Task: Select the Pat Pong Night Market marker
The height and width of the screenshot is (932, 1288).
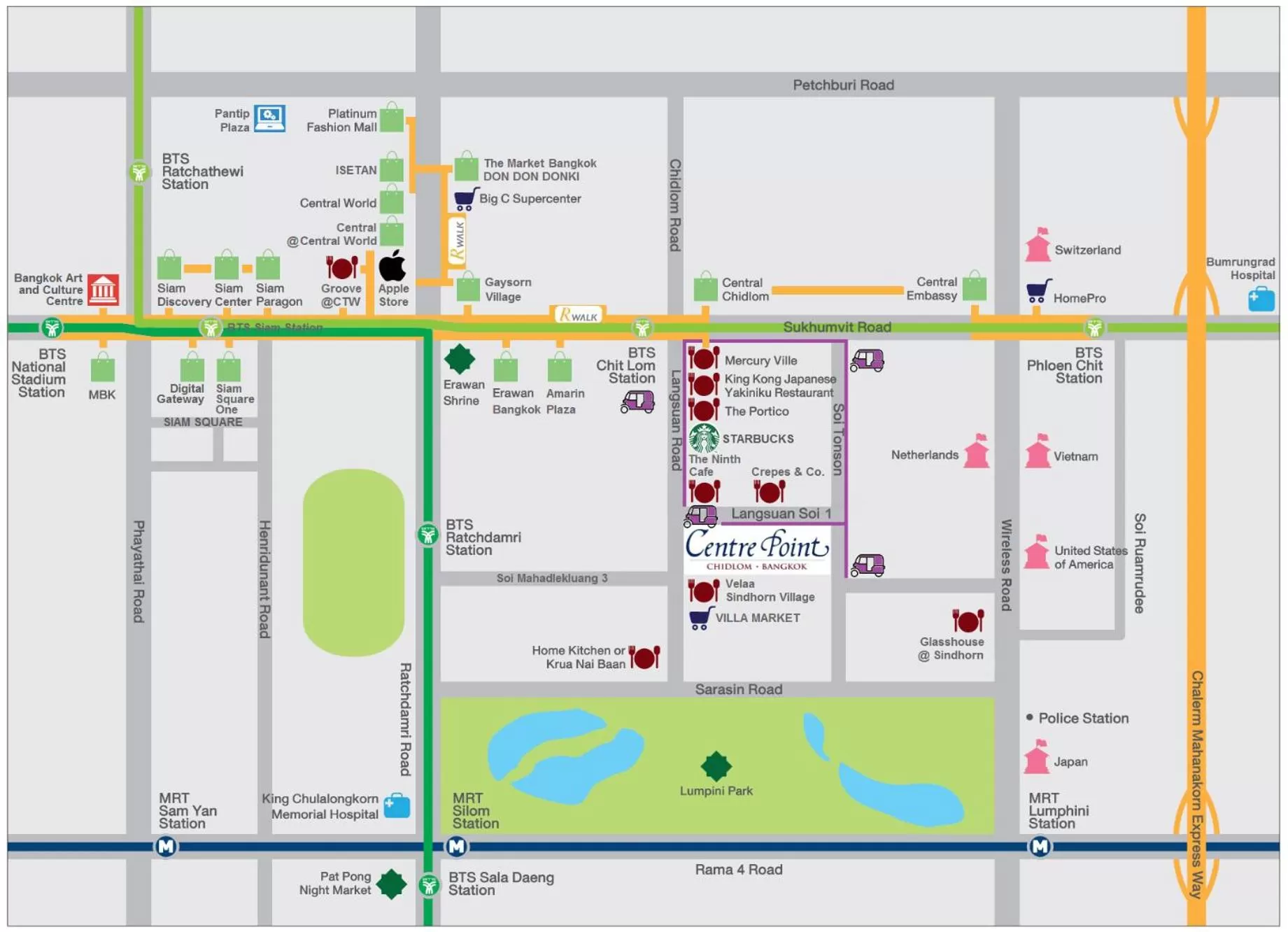Action: [x=391, y=884]
